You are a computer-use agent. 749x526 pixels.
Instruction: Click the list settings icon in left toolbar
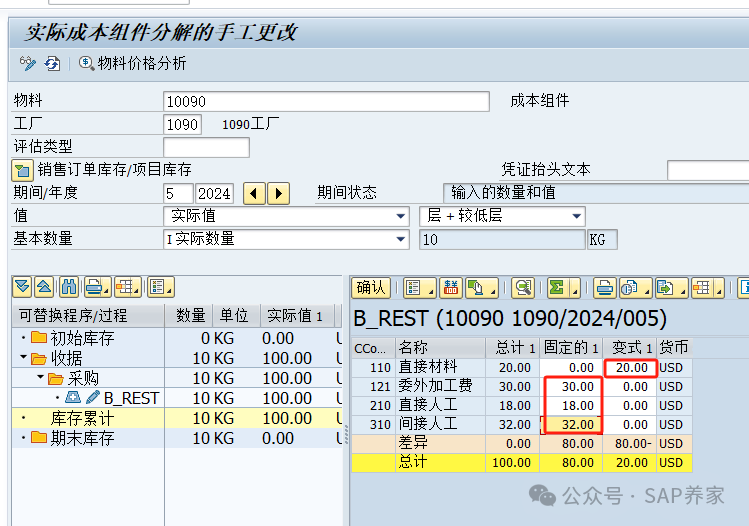pos(158,287)
